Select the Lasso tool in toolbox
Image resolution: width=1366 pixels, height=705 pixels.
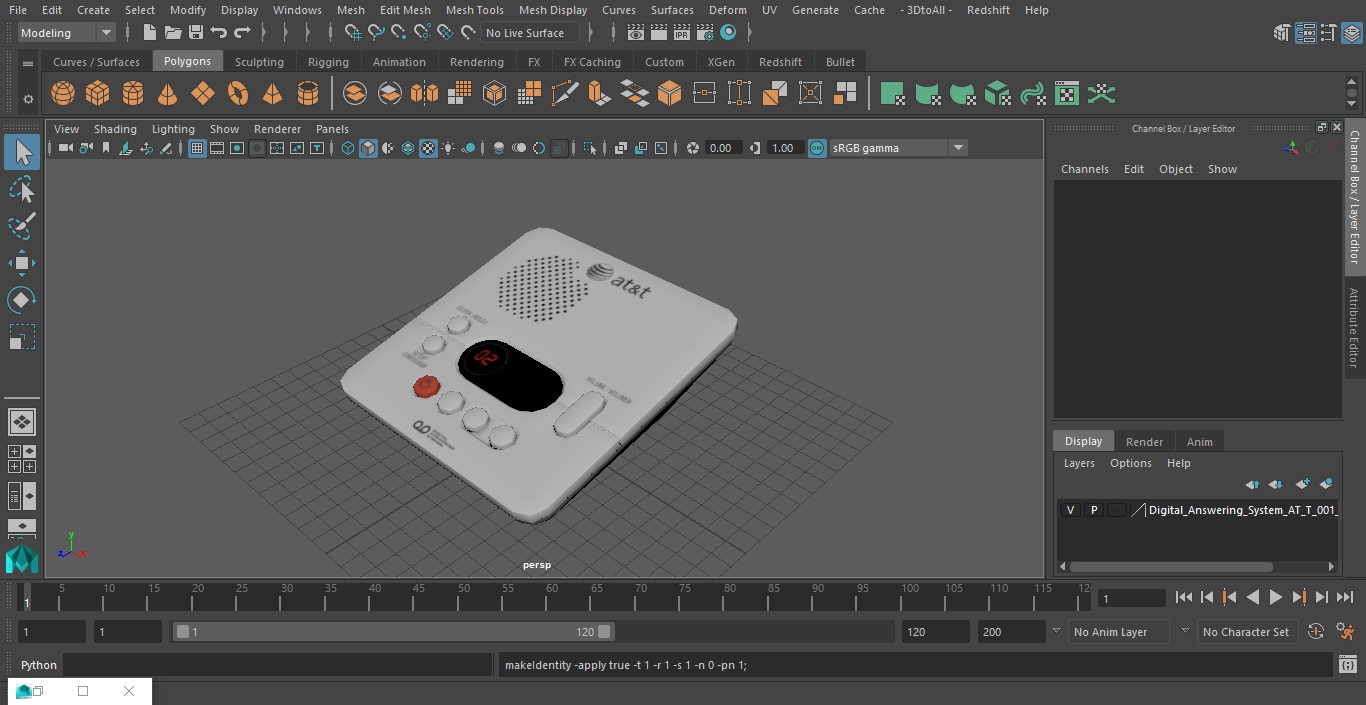click(21, 189)
